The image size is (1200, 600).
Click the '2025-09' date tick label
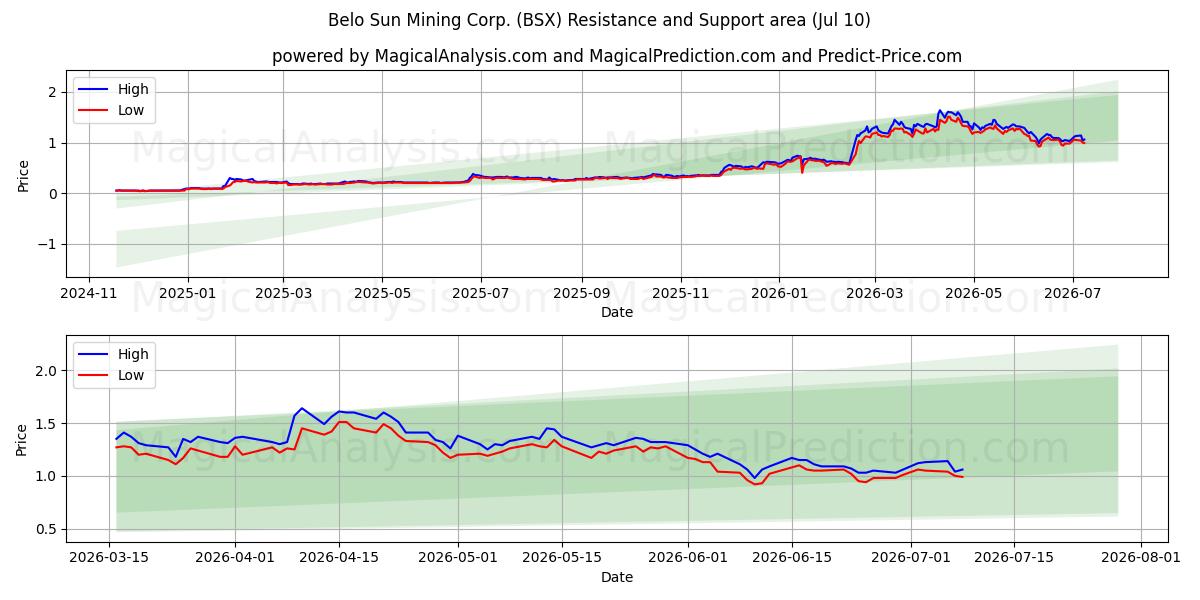[x=582, y=293]
